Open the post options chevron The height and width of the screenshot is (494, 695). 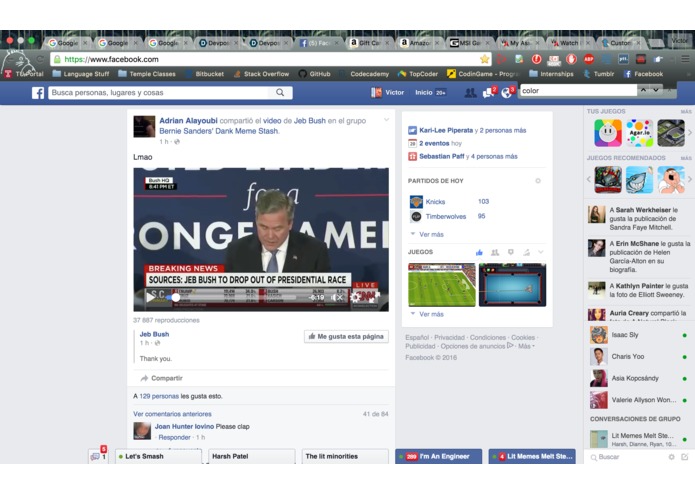pyautogui.click(x=387, y=120)
